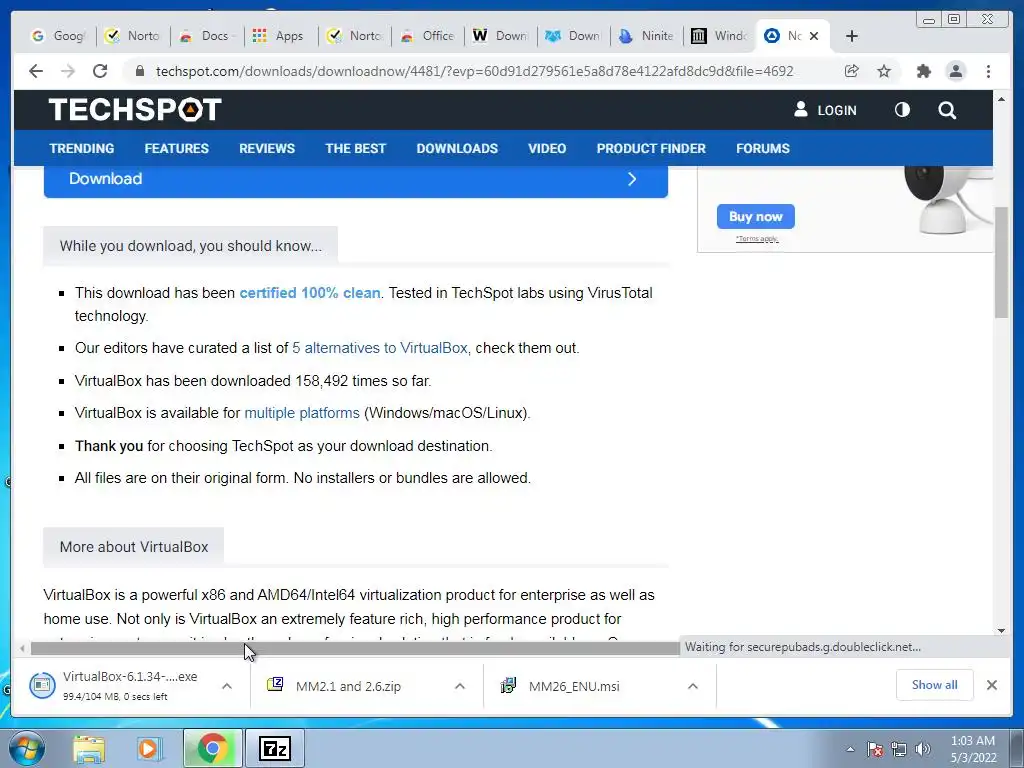This screenshot has width=1024, height=768.
Task: Expand VirtualBox download options chevron
Action: coord(227,686)
